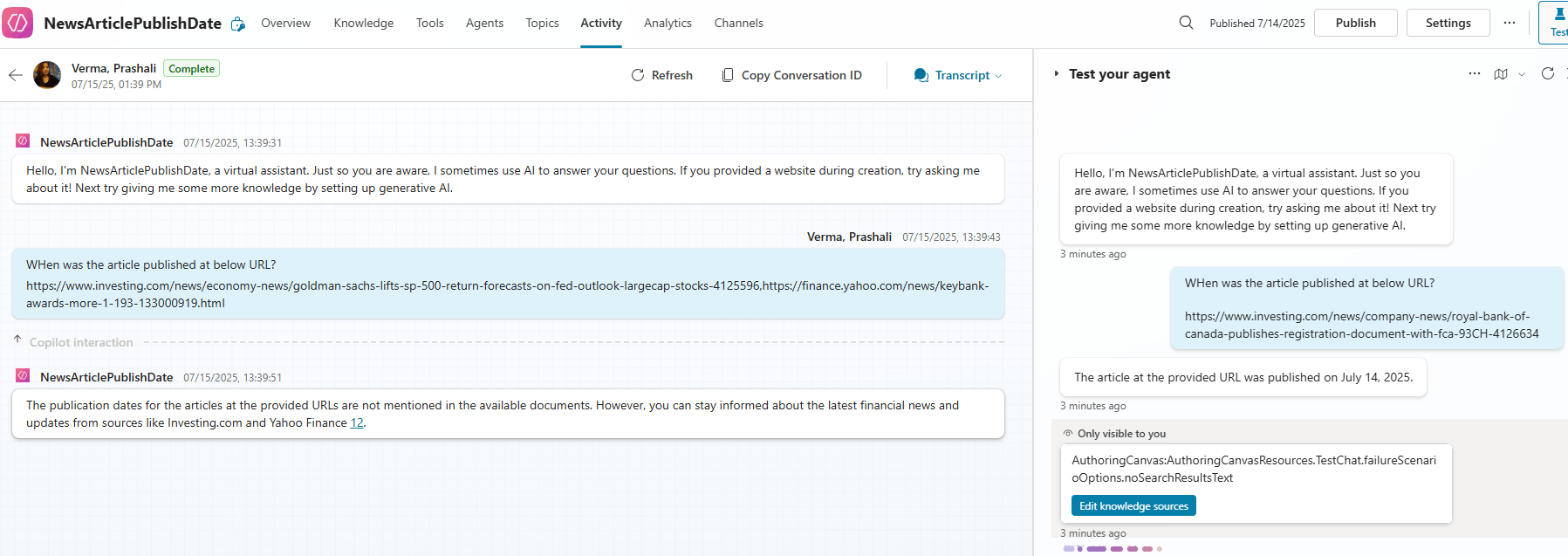Image resolution: width=1568 pixels, height=556 pixels.
Task: Click the test chat message with royal-bank-of-canada URL
Action: tap(1366, 308)
